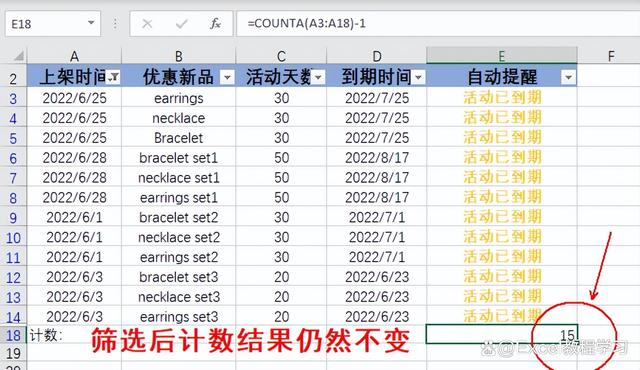640x370 pixels.
Task: Click the Name Box showing E18
Action: (53, 24)
